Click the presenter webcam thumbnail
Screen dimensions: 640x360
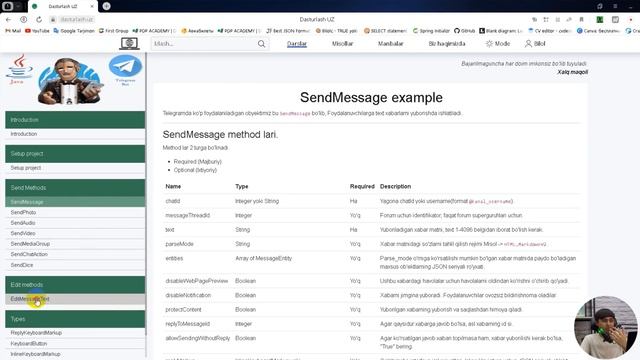click(x=606, y=327)
